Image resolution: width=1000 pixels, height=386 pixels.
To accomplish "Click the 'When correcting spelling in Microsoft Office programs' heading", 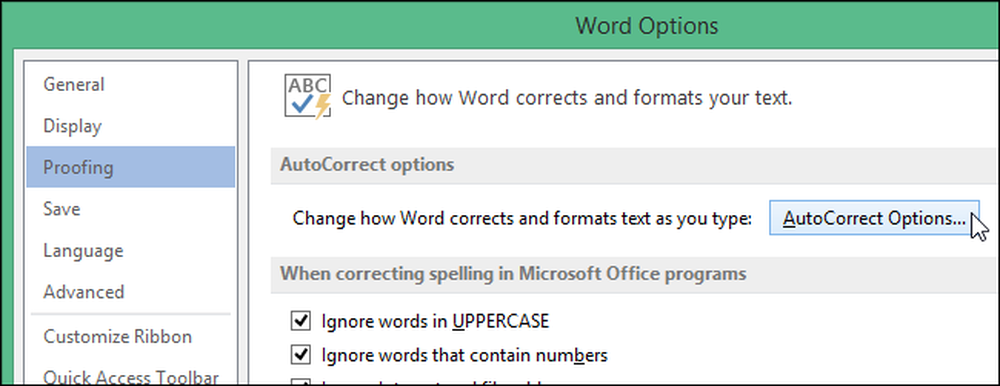I will coord(513,273).
